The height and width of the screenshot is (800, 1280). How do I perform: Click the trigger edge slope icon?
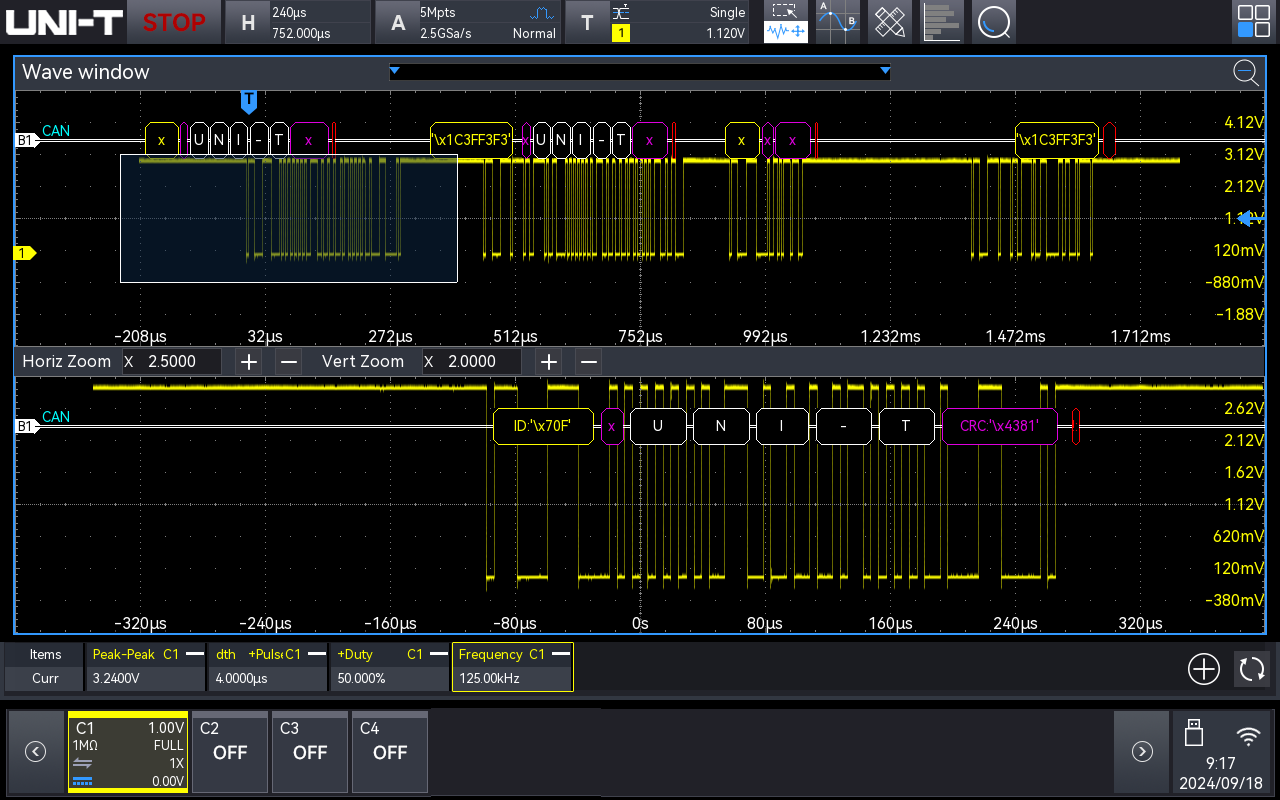pyautogui.click(x=621, y=12)
